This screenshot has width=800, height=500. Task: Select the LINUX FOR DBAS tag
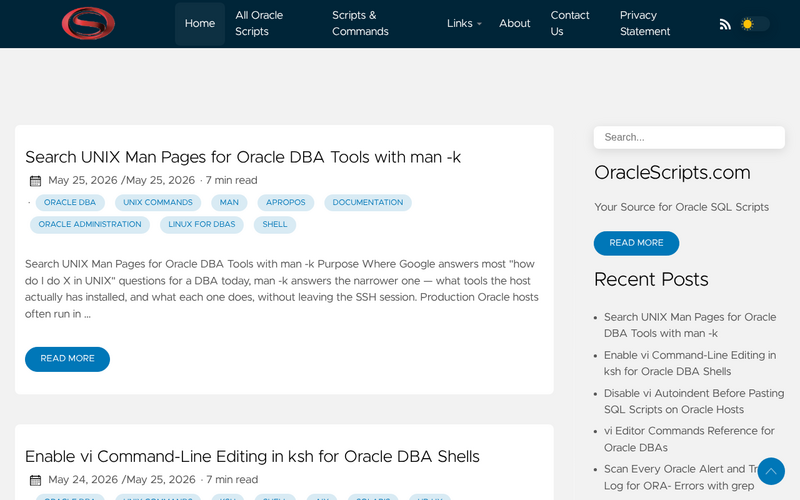(202, 224)
